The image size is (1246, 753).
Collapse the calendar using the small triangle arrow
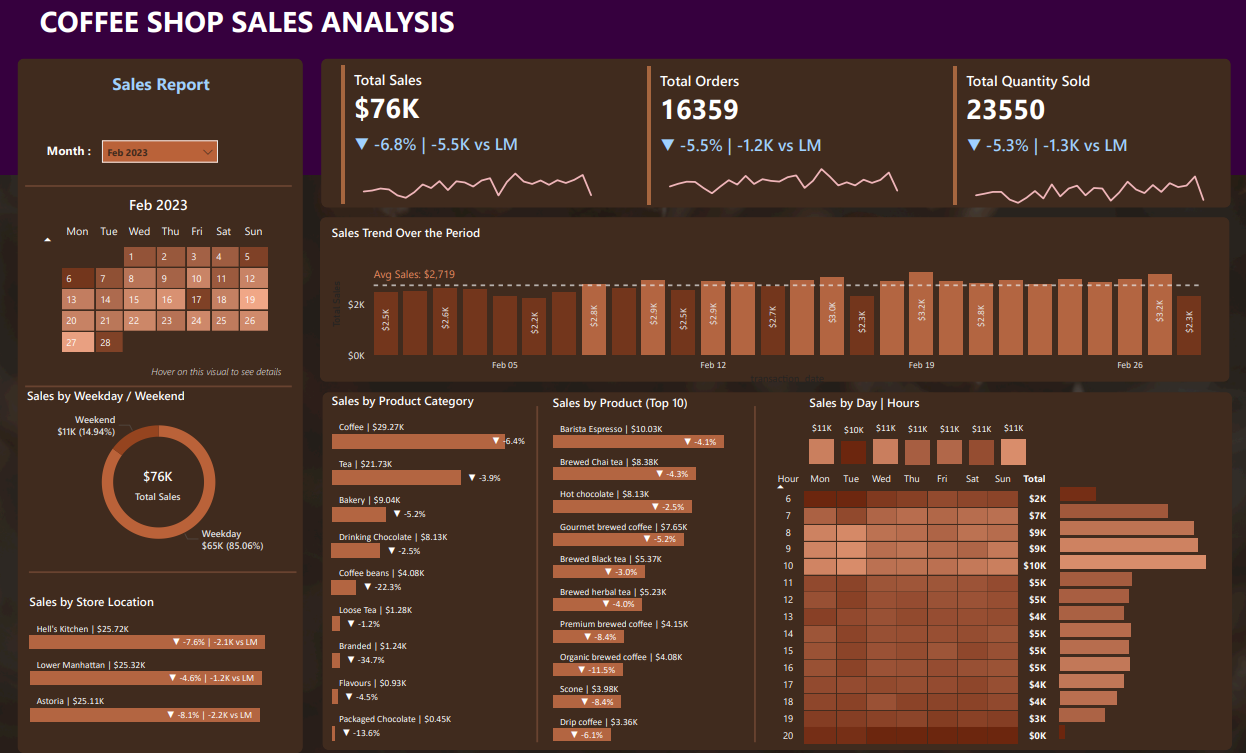pos(46,238)
